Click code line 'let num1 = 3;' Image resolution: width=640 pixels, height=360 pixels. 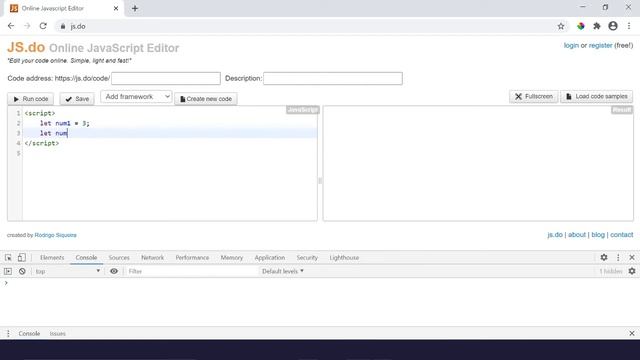pos(65,123)
